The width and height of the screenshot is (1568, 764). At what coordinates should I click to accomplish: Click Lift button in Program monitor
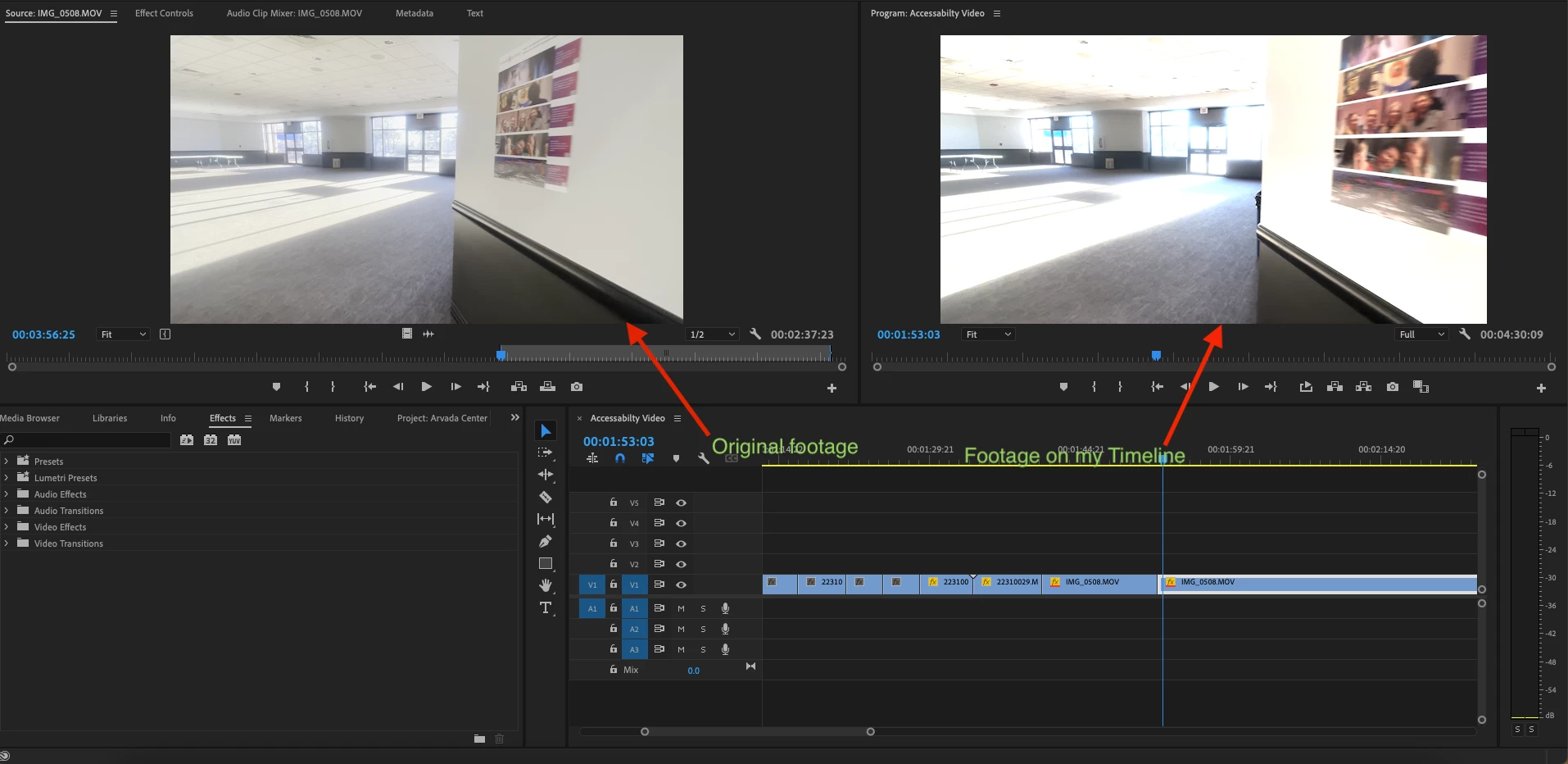click(x=1335, y=387)
